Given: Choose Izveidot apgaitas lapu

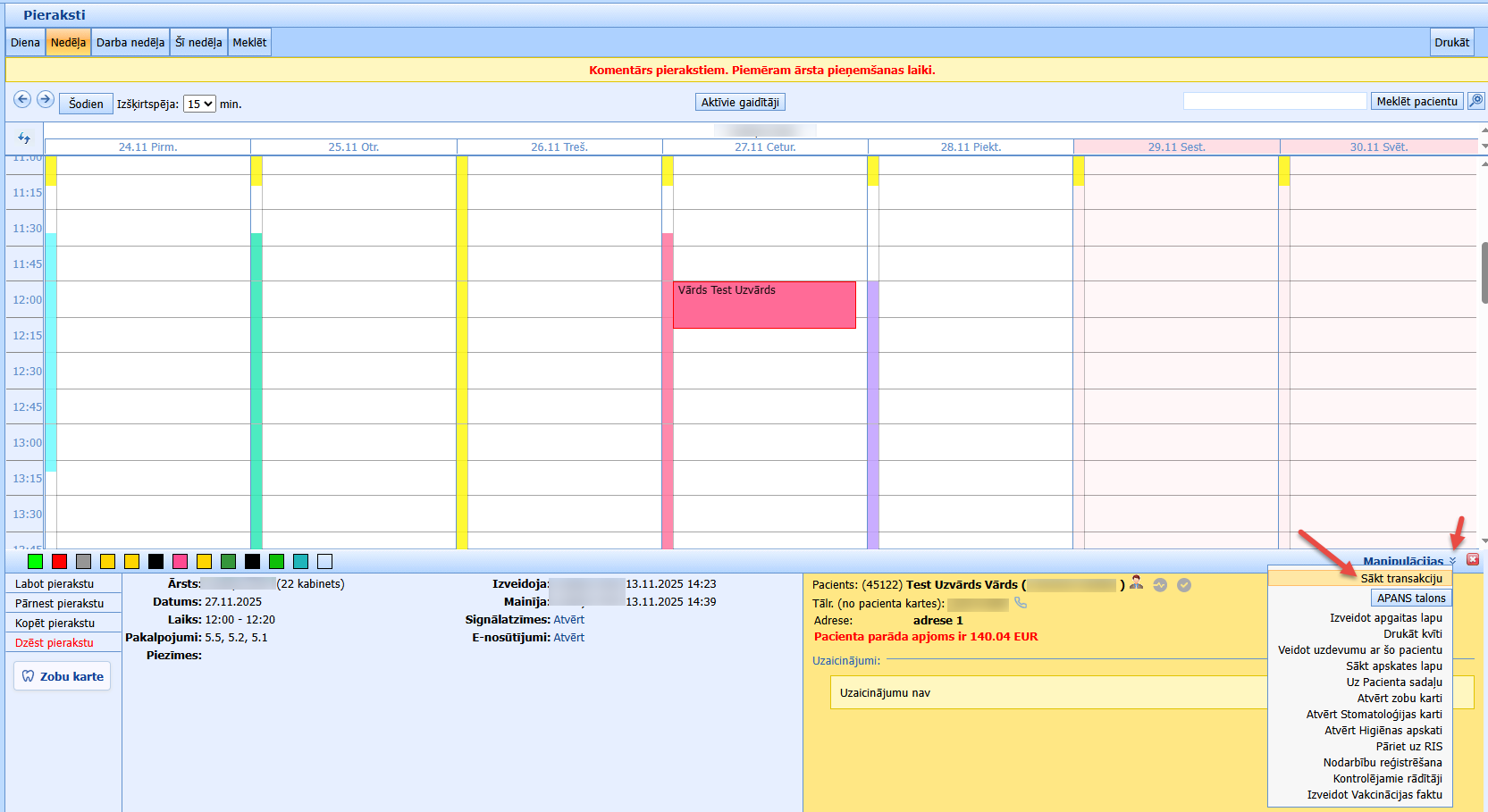Looking at the screenshot, I should click(1386, 617).
